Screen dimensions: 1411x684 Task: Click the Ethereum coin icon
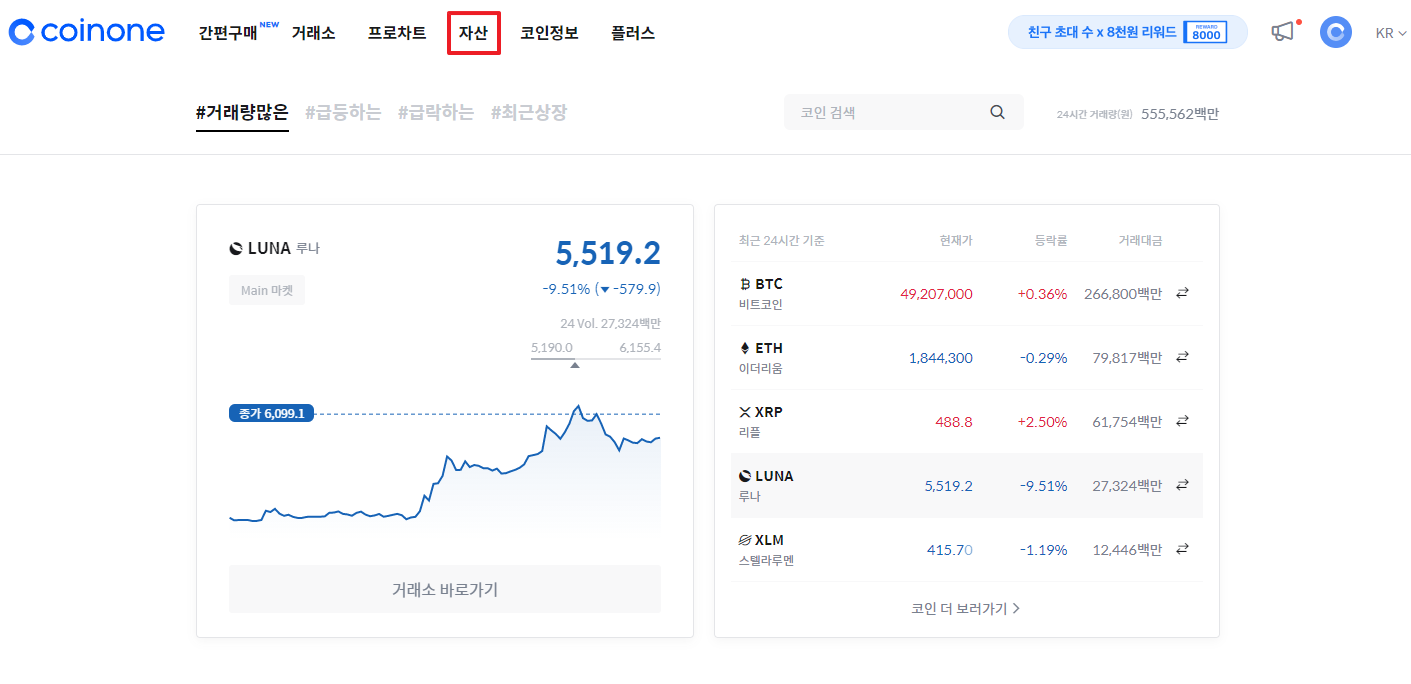click(744, 348)
